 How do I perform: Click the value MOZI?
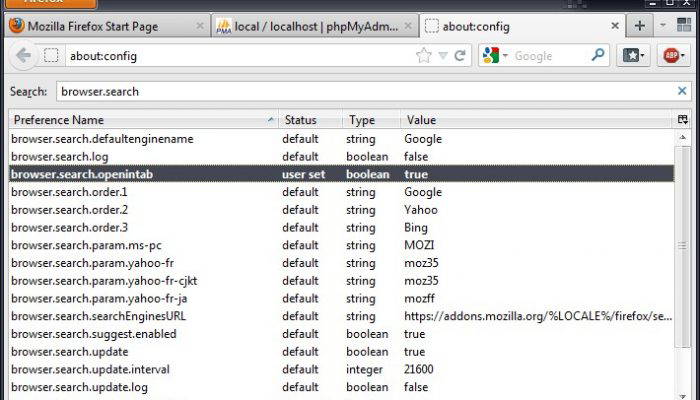click(x=419, y=245)
